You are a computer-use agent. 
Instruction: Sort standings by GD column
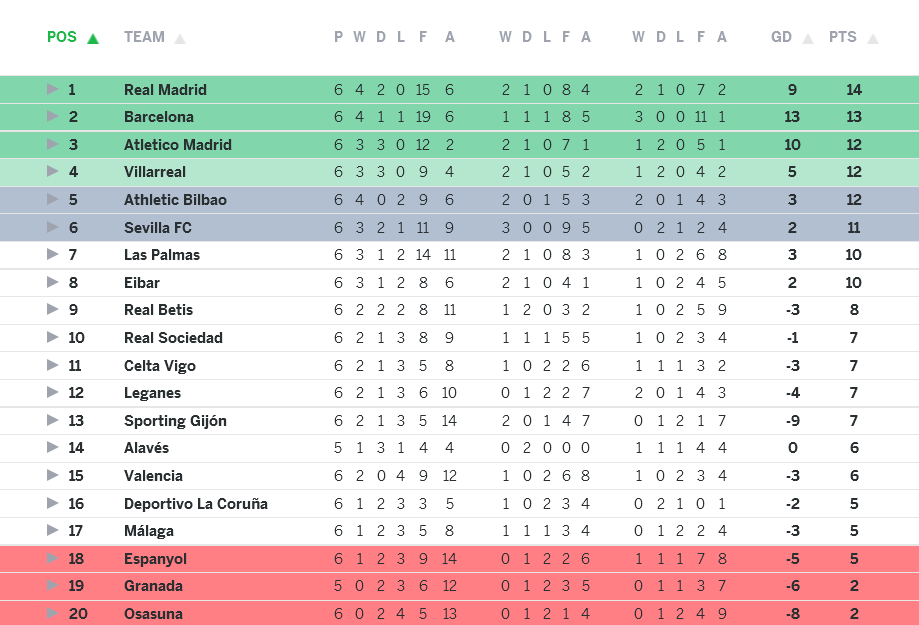781,37
